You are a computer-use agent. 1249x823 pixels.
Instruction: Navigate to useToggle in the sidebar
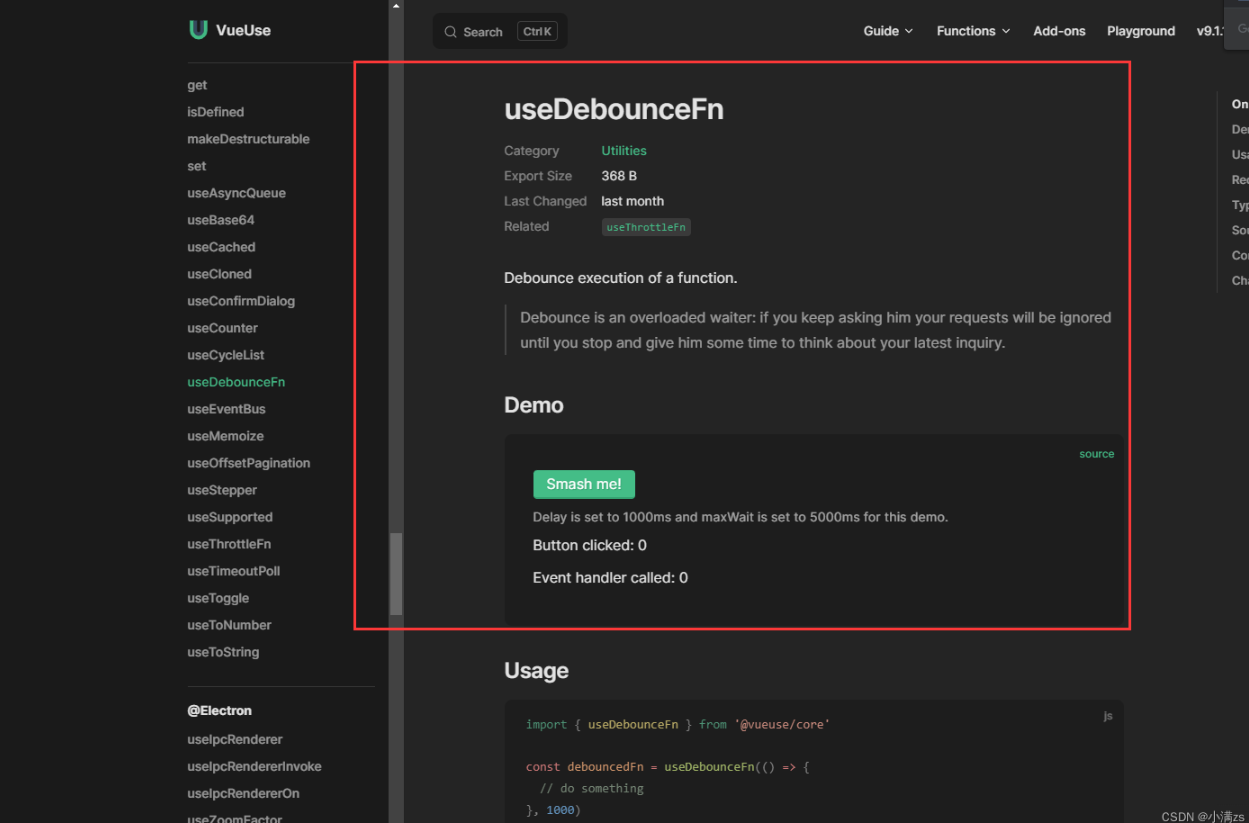click(x=218, y=598)
